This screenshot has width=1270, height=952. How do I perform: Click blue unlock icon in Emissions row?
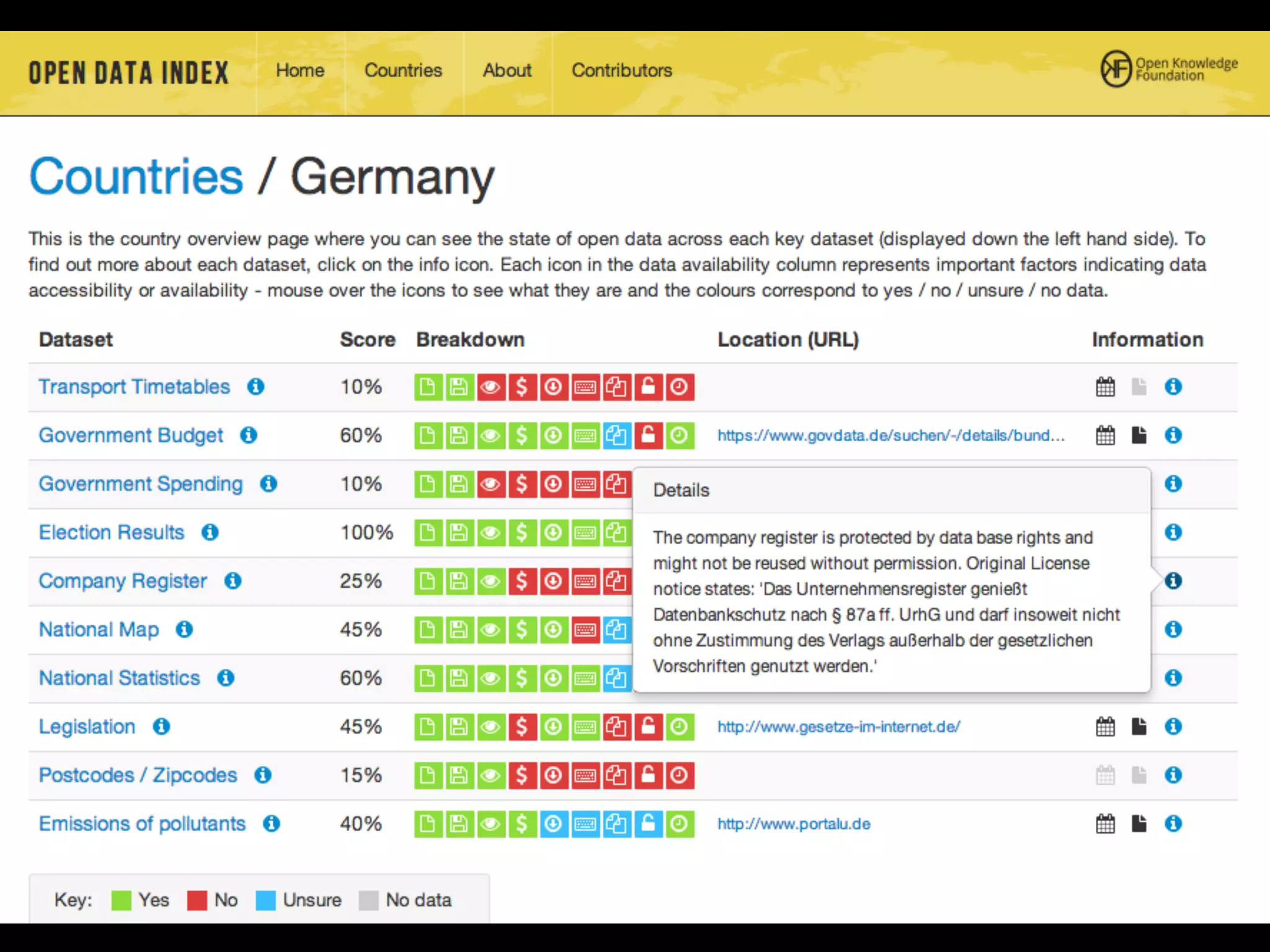(x=648, y=824)
